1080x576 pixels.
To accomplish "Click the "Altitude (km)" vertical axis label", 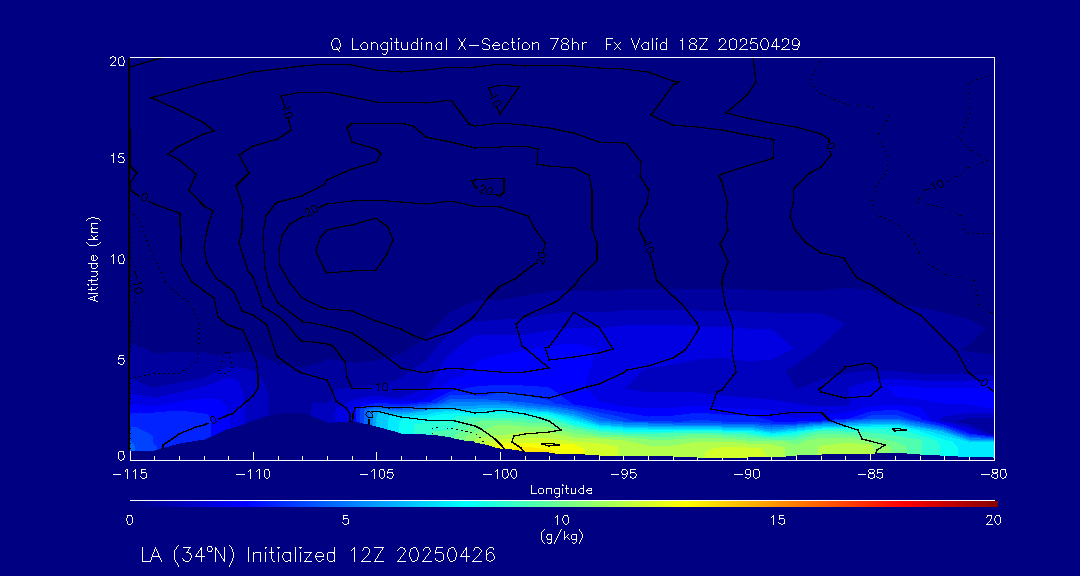I will point(93,259).
